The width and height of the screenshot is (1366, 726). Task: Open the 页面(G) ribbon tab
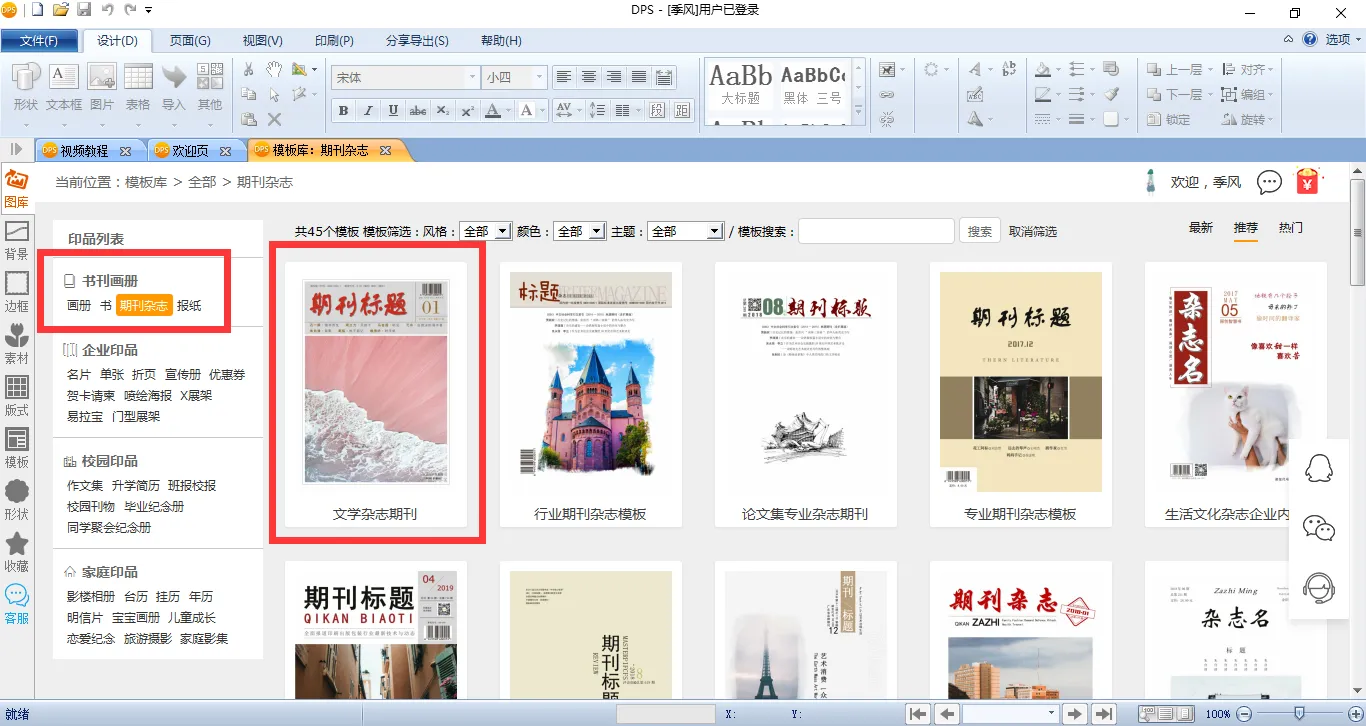click(190, 41)
